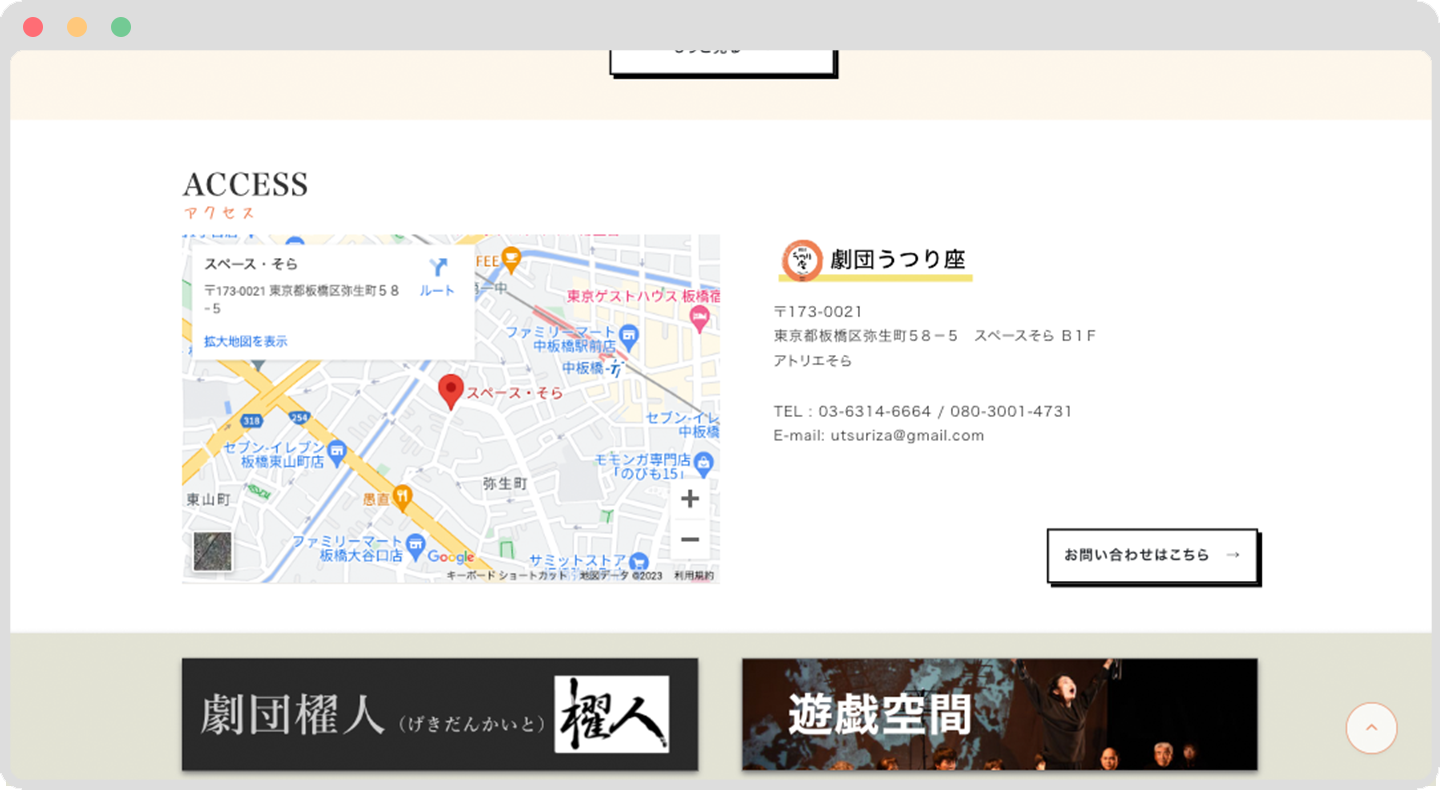Open the 劇団櫂人 banner
1440x790 pixels.
(440, 714)
